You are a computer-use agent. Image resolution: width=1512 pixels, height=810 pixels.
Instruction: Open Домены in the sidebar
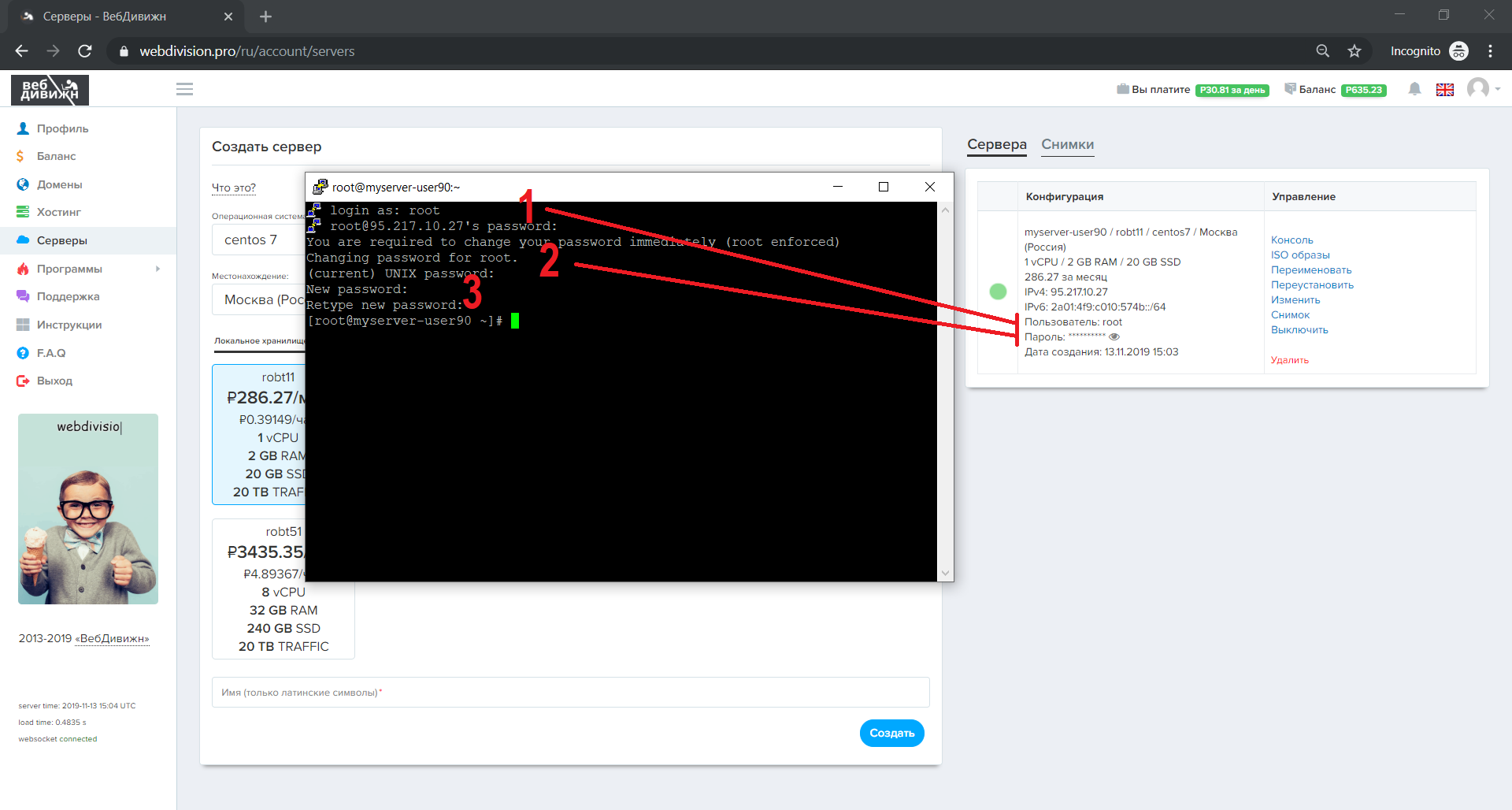(59, 184)
